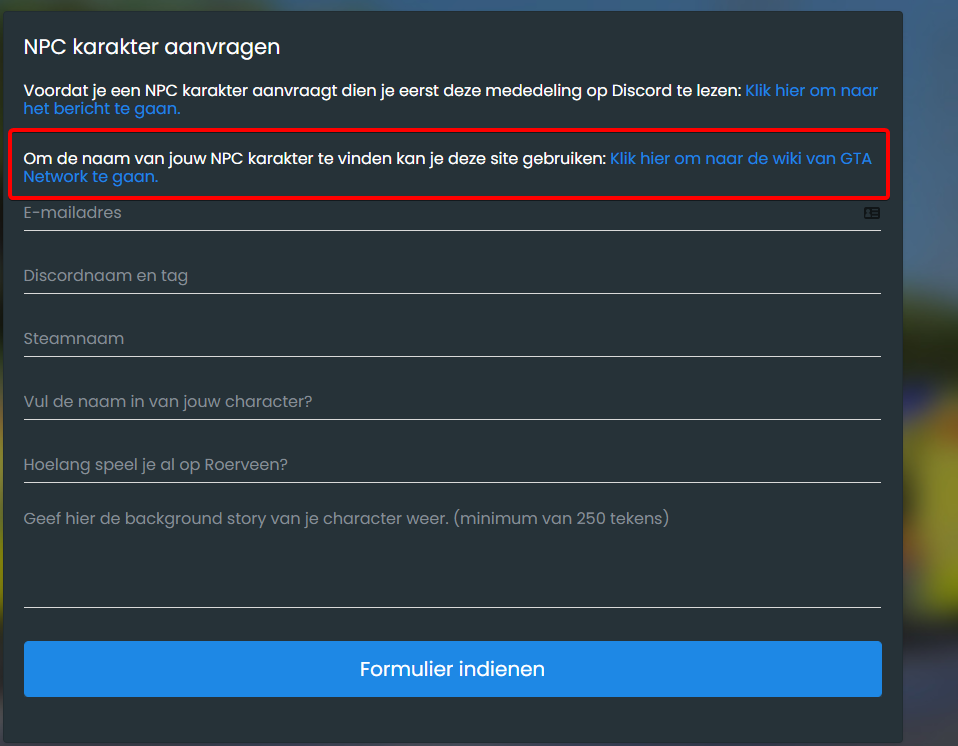Screen dimensions: 958x746
Task: Select the Steamnaam text field
Action: point(400,339)
